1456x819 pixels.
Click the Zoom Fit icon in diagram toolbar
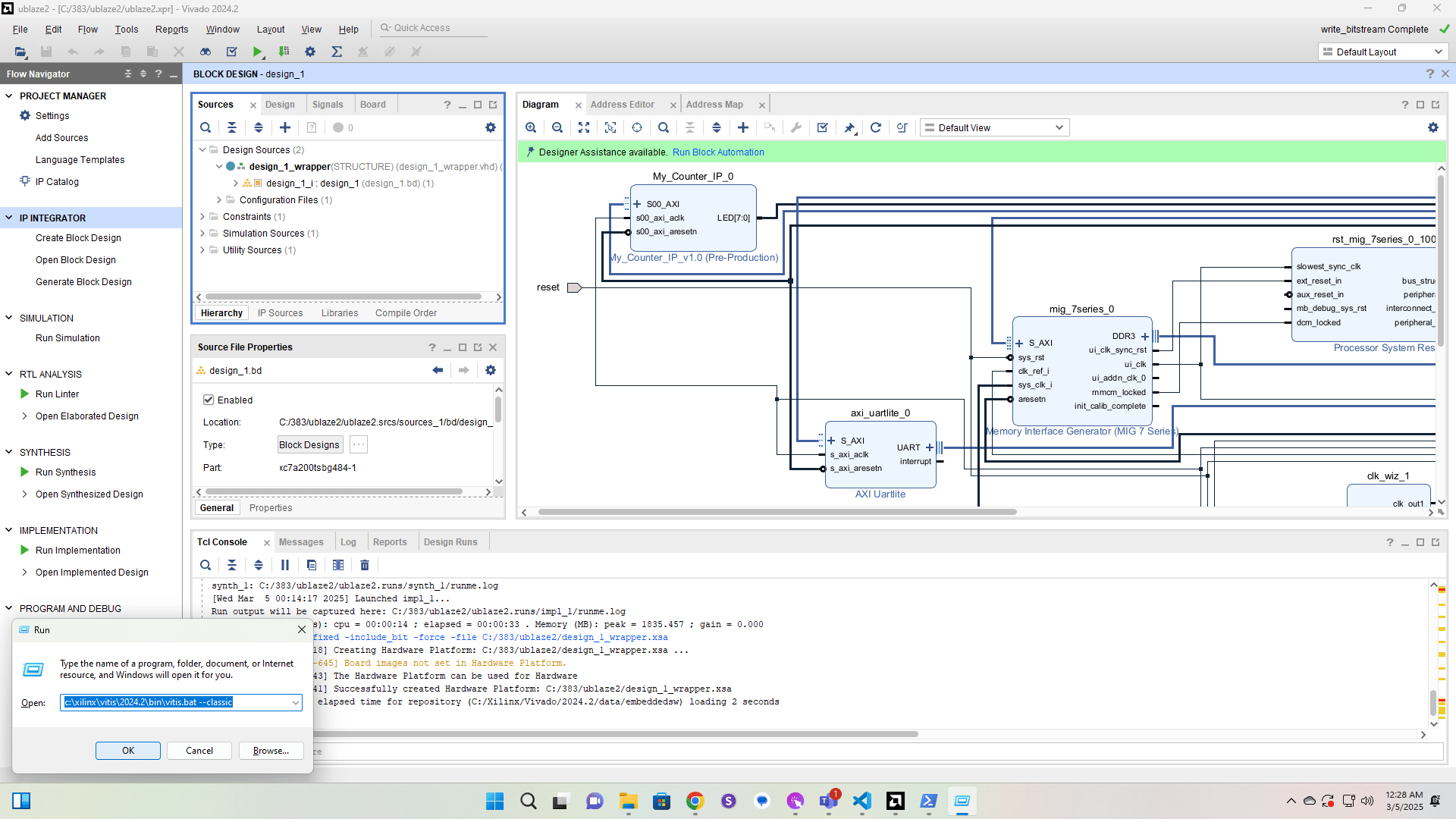pos(584,127)
